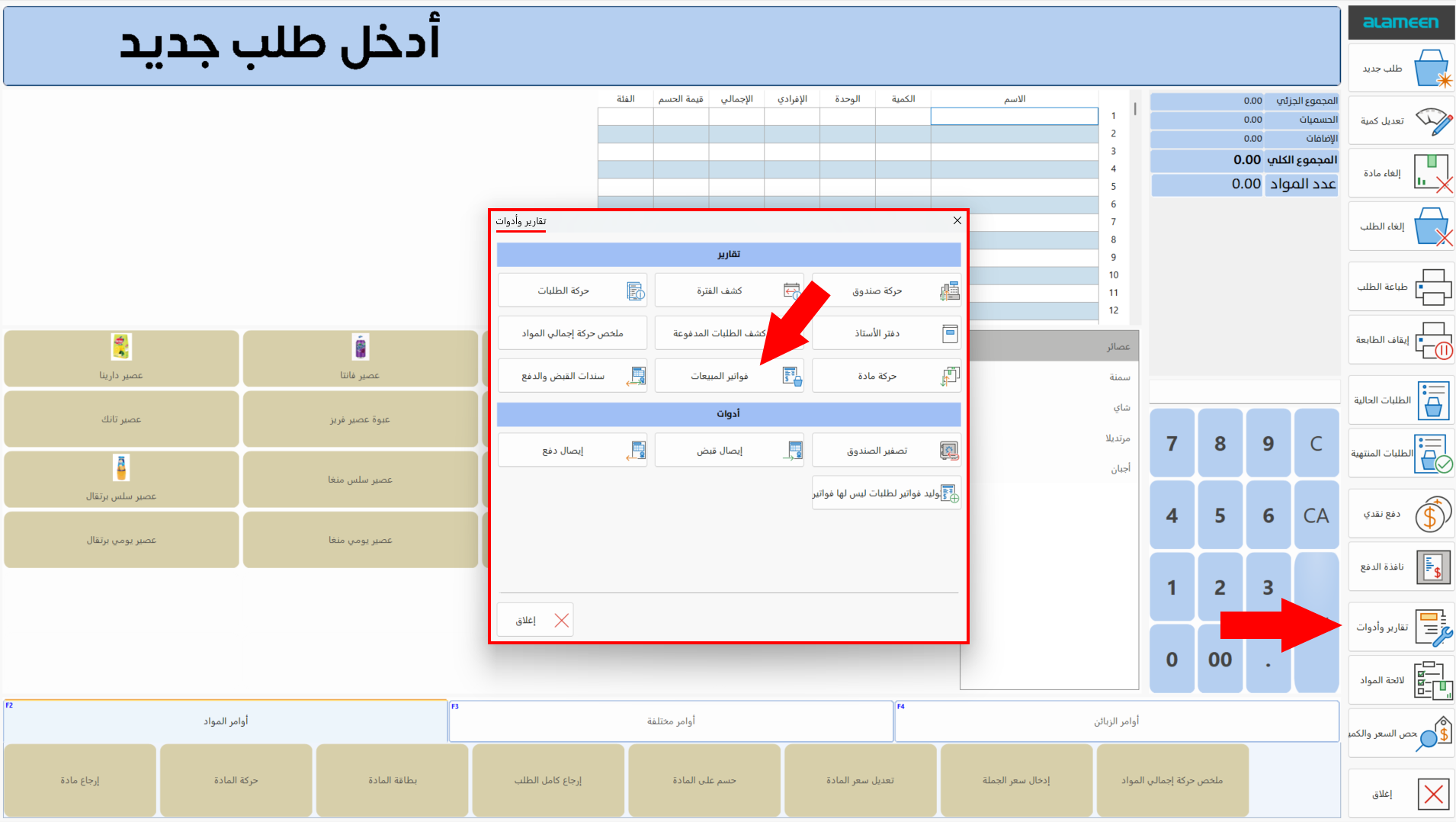Switch to أوامر الزبائن F4 tab
Screen dimensions: 1456x822
tap(1117, 721)
